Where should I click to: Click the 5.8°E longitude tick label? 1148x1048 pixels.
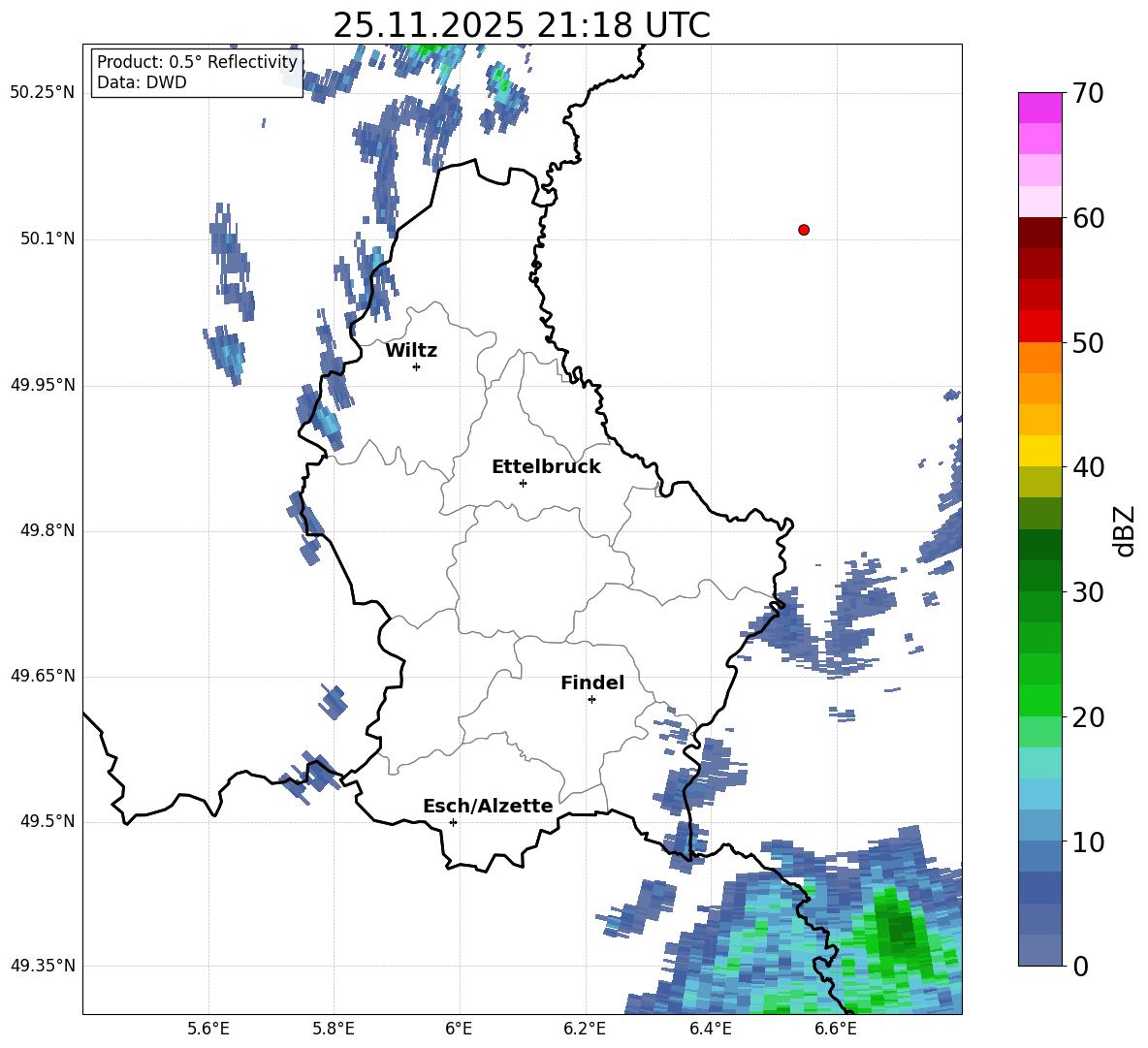pos(334,1029)
